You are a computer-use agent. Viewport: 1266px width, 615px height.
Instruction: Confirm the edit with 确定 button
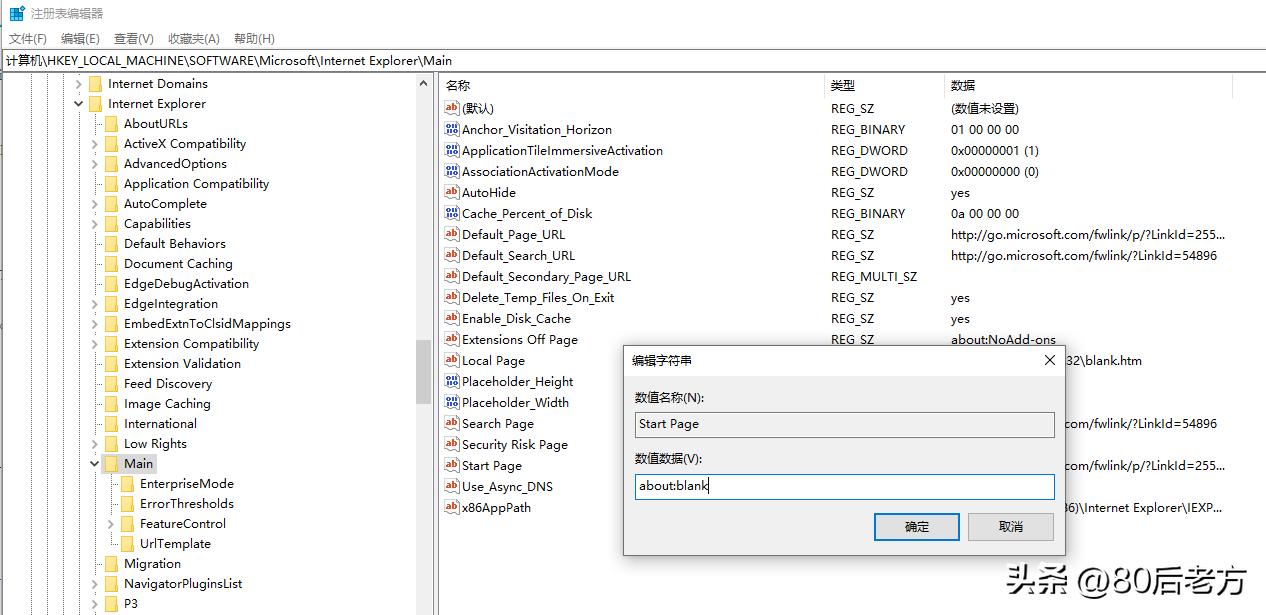(916, 527)
